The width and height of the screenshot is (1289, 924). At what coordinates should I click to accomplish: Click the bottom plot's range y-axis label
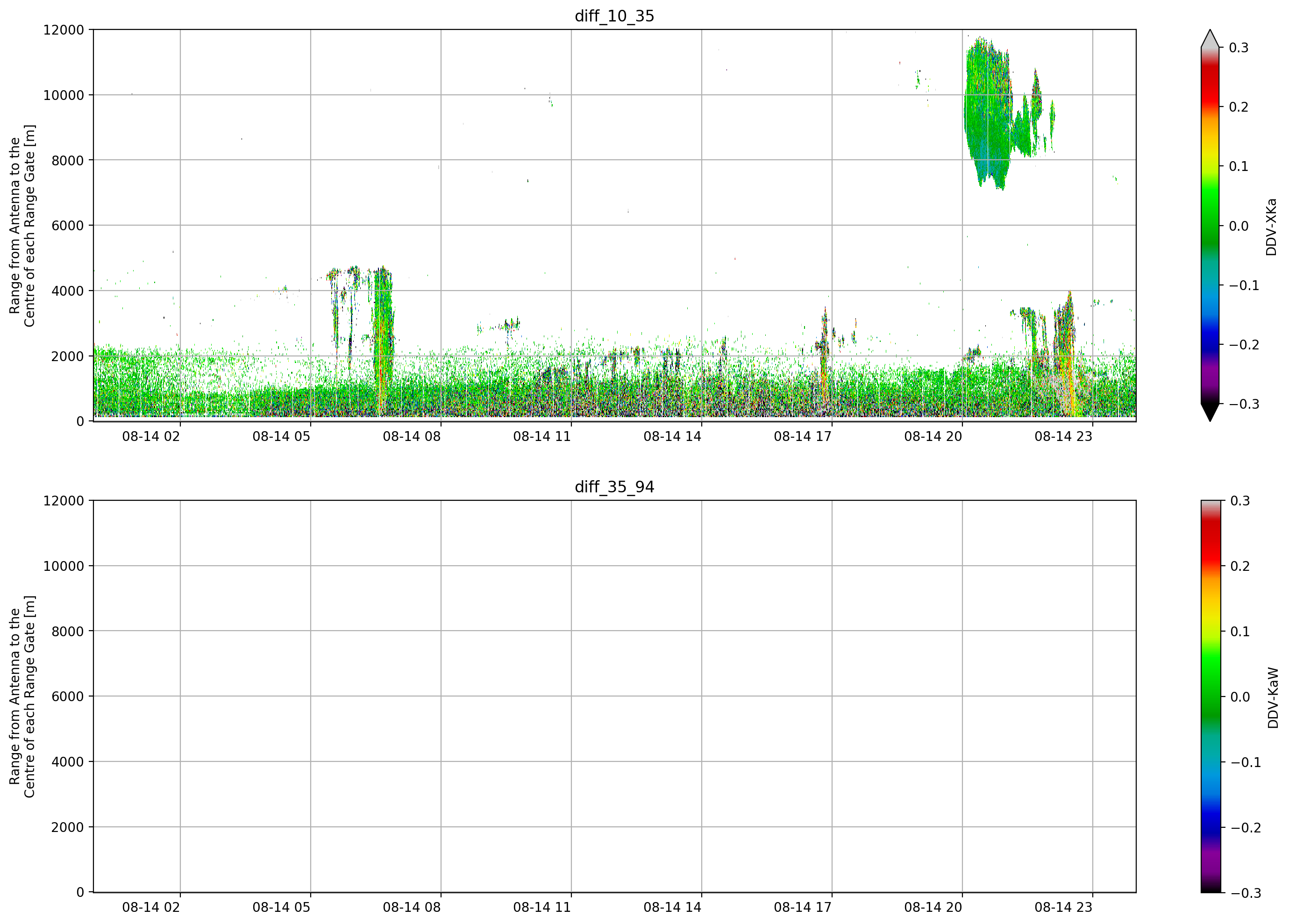tap(22, 697)
